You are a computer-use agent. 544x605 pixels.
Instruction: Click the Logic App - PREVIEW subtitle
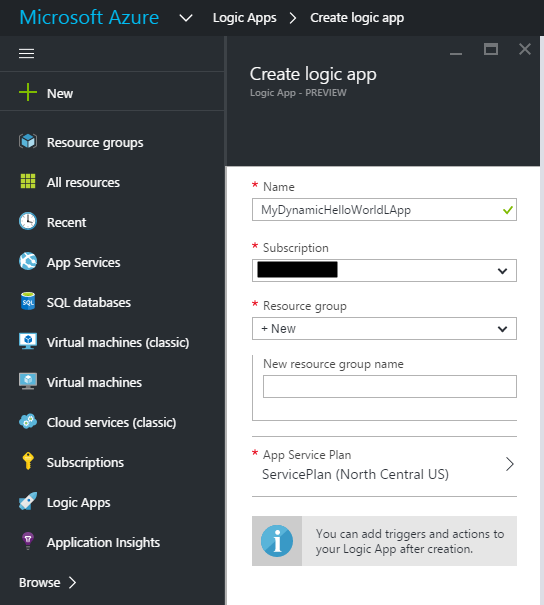tap(298, 93)
